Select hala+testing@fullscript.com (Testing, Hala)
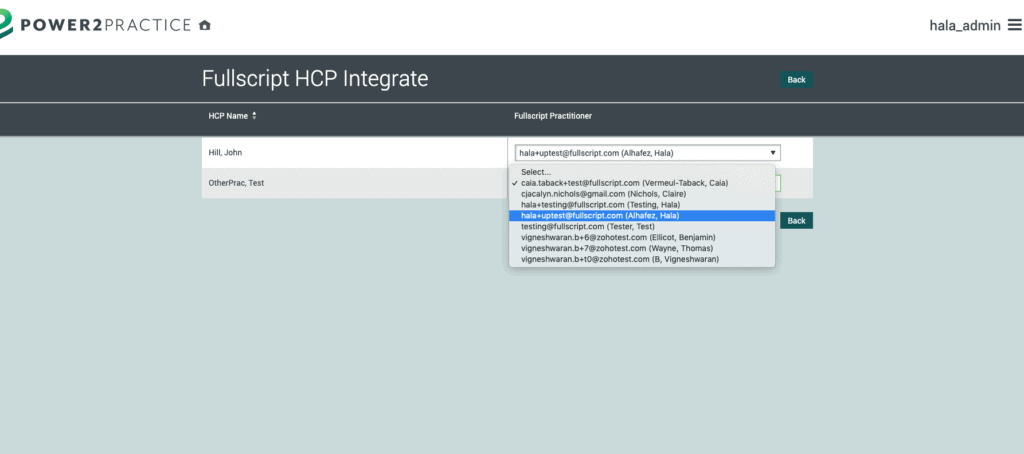This screenshot has width=1024, height=454. (x=642, y=204)
